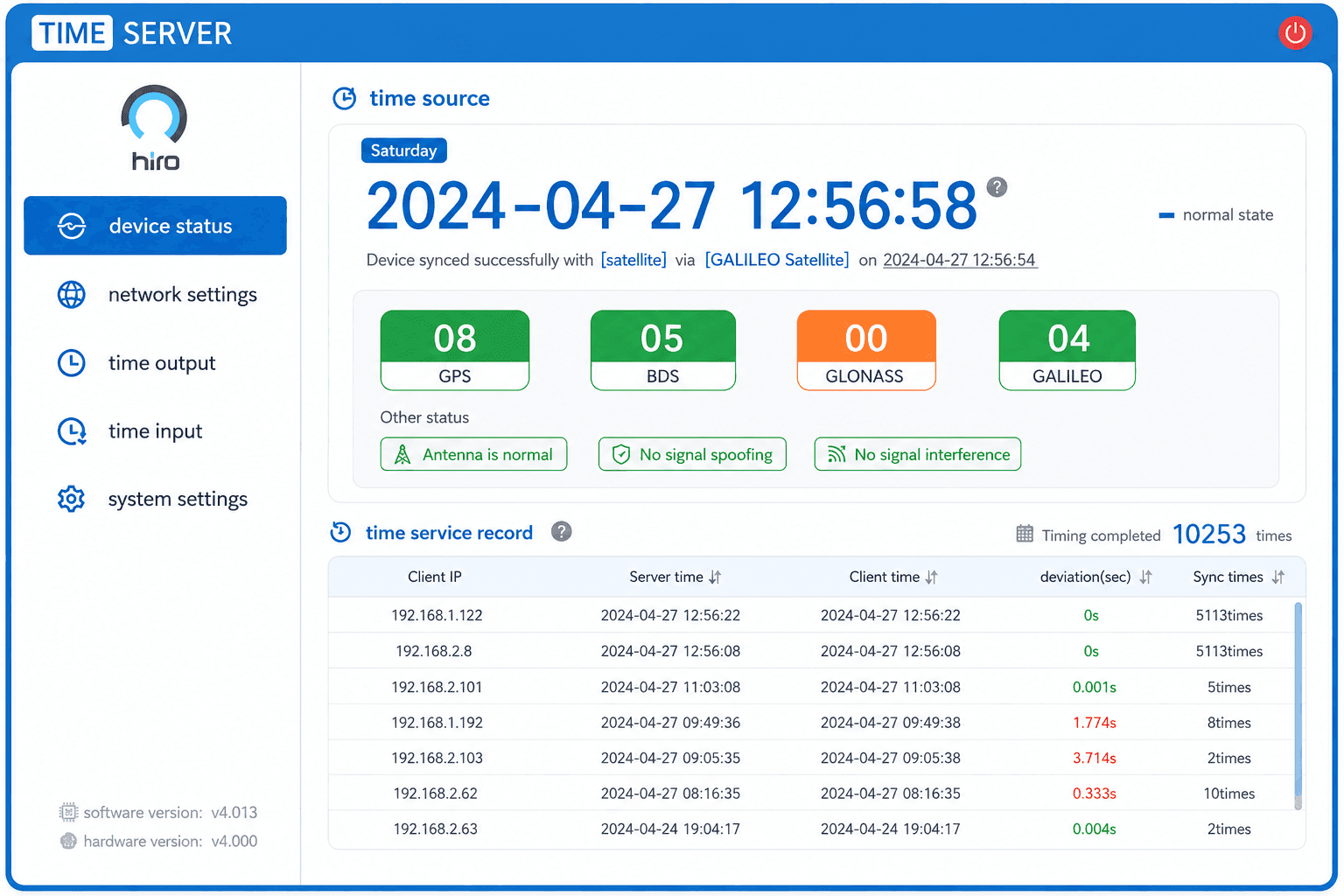Click the [GALILEO Satellite] link
The height and width of the screenshot is (896, 1344).
coord(777,260)
